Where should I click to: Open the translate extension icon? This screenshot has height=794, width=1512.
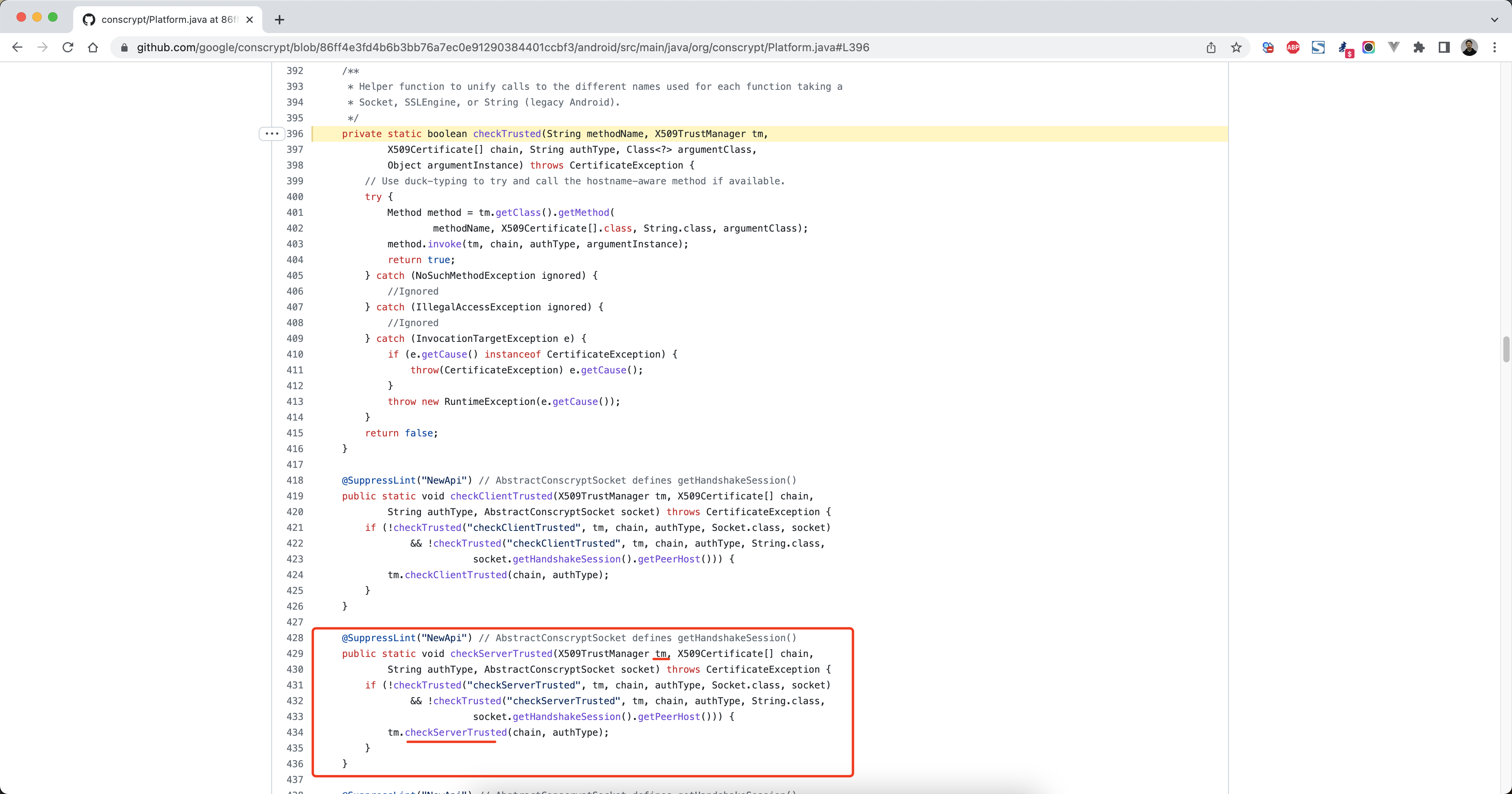pyautogui.click(x=1267, y=48)
